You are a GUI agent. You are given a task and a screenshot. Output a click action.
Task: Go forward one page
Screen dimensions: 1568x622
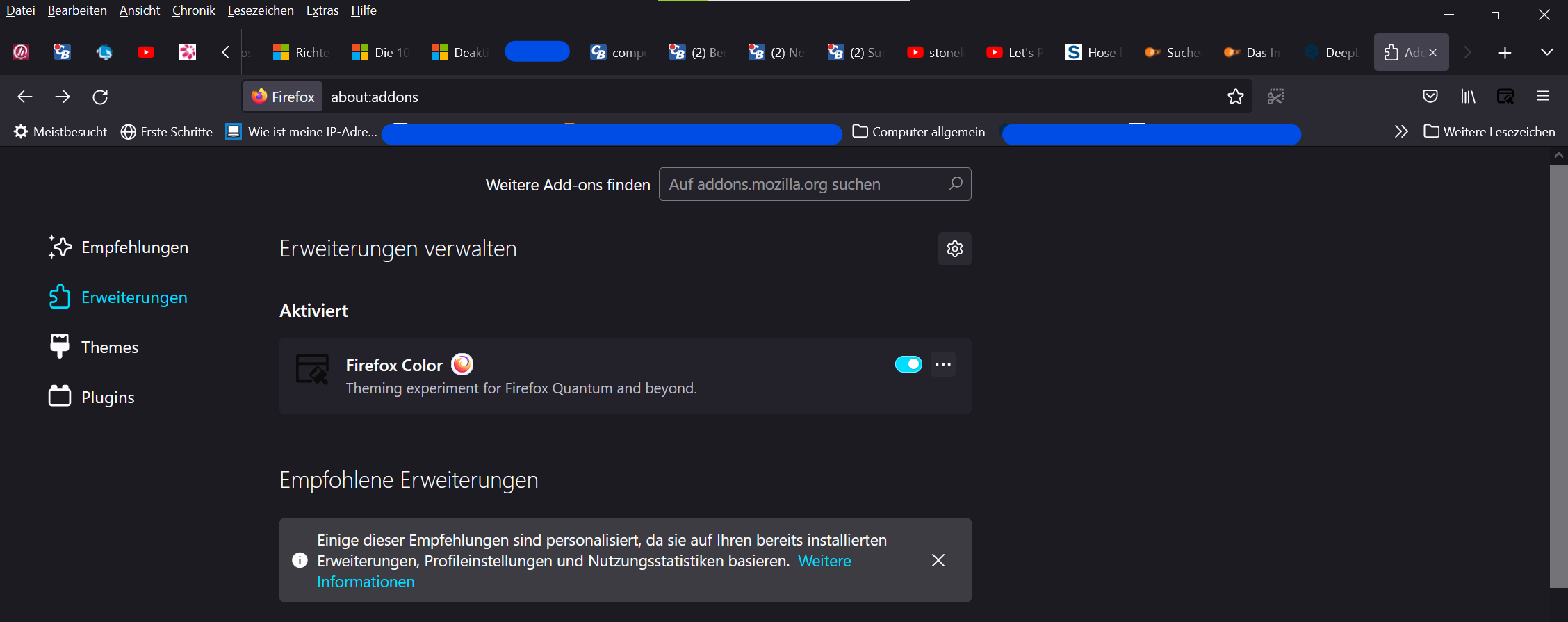pos(63,97)
